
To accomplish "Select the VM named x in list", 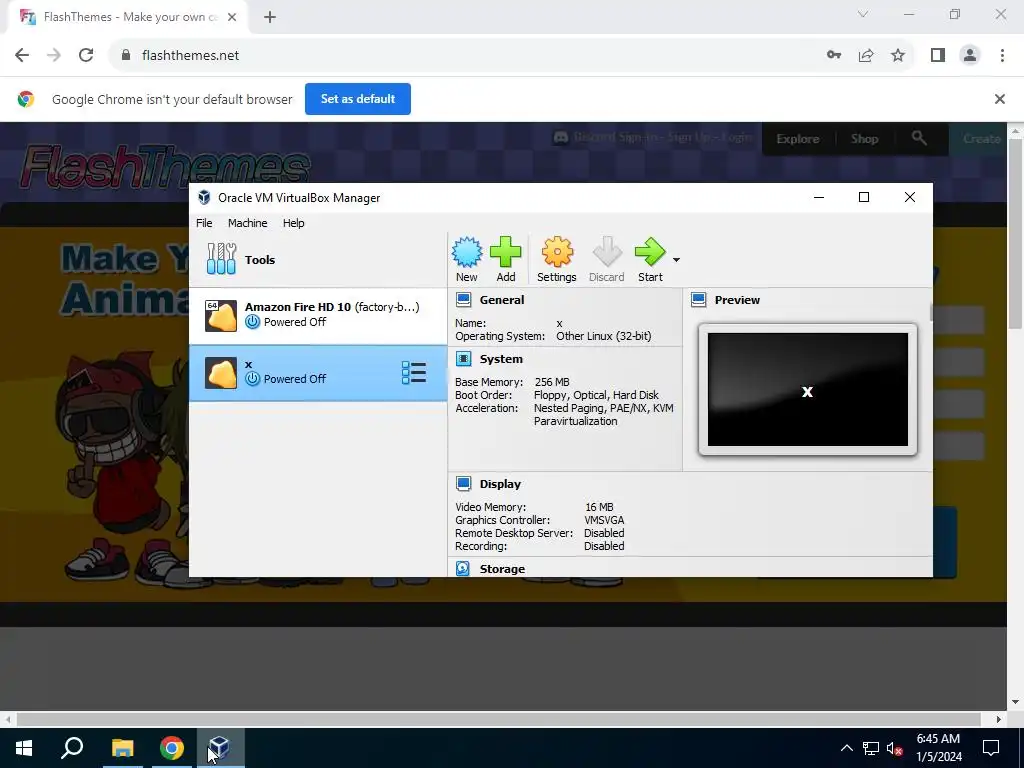I will [318, 373].
